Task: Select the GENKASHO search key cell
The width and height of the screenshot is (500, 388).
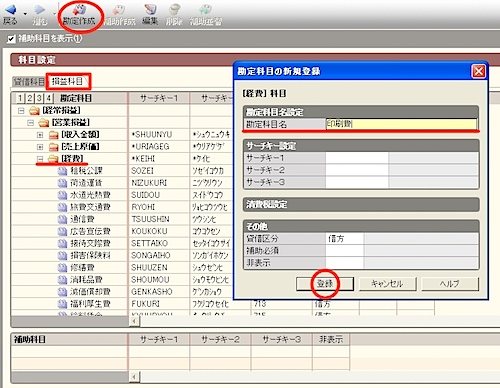Action: click(x=159, y=292)
